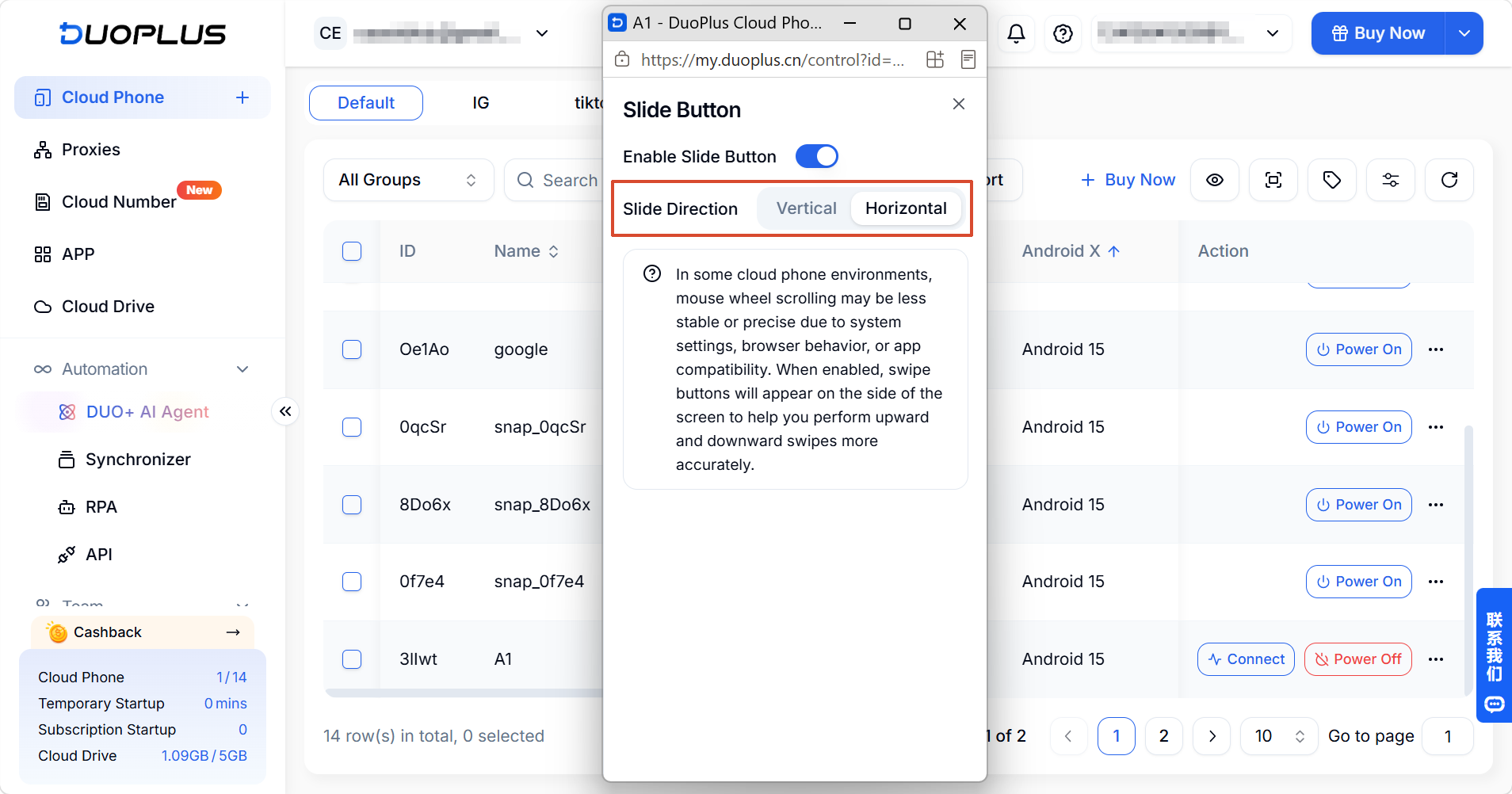Click the site info lock icon
The width and height of the screenshot is (1512, 794).
[622, 59]
